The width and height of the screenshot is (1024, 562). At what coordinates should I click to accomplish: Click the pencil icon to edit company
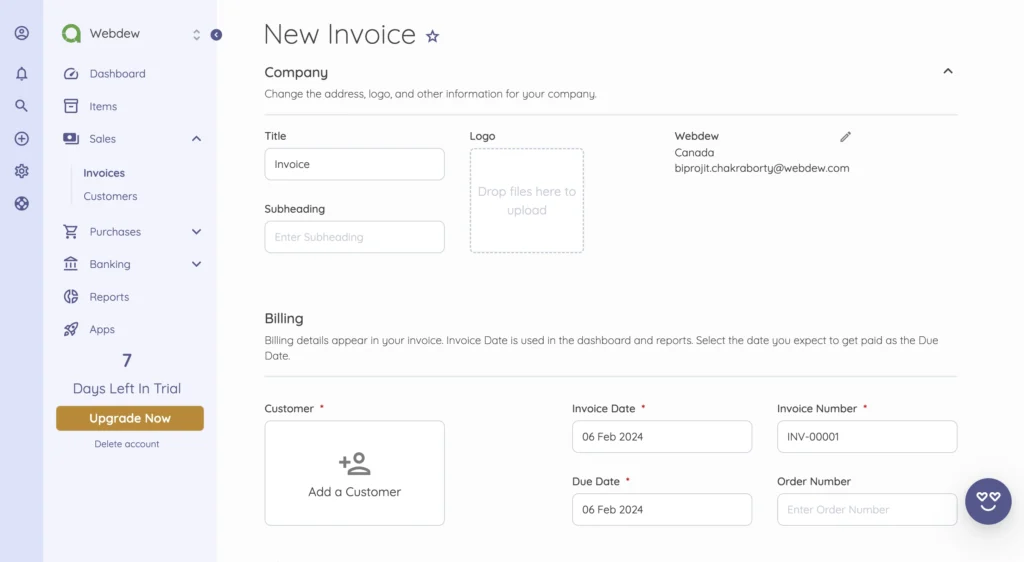coord(845,137)
